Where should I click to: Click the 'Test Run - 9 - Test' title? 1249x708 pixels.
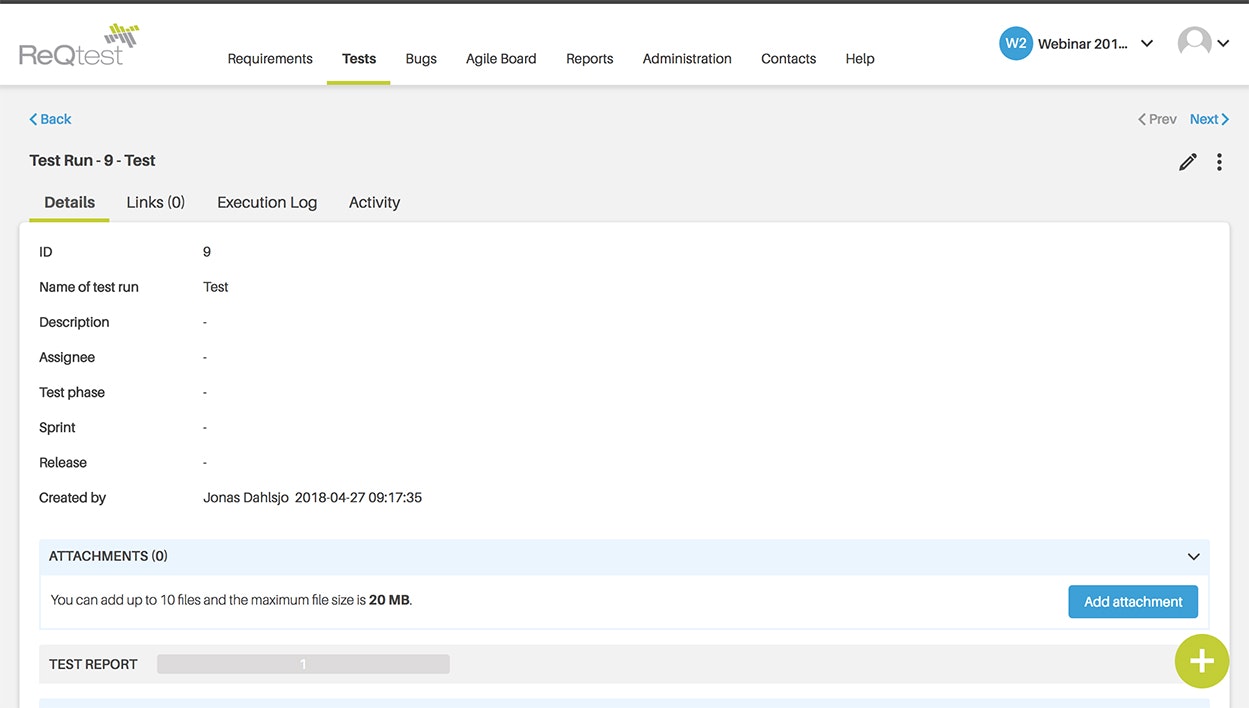92,160
